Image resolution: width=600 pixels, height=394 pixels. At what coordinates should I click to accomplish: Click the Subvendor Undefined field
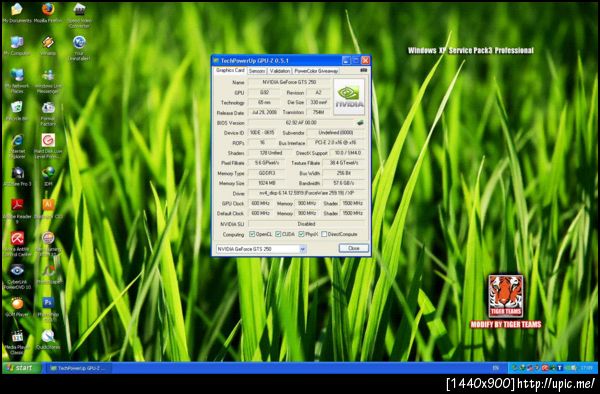(336, 133)
